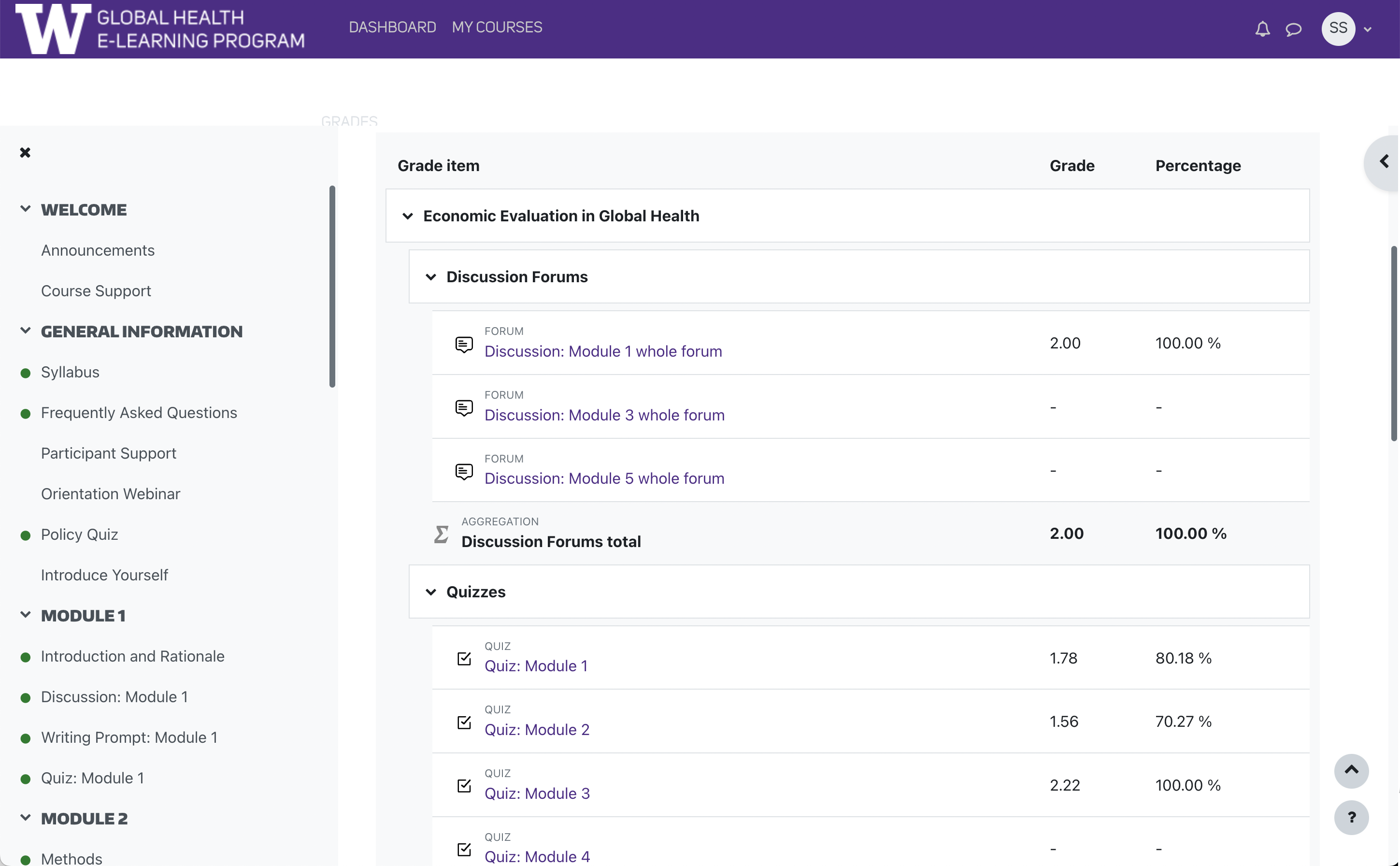Click the Syllabus completion dot

point(25,374)
